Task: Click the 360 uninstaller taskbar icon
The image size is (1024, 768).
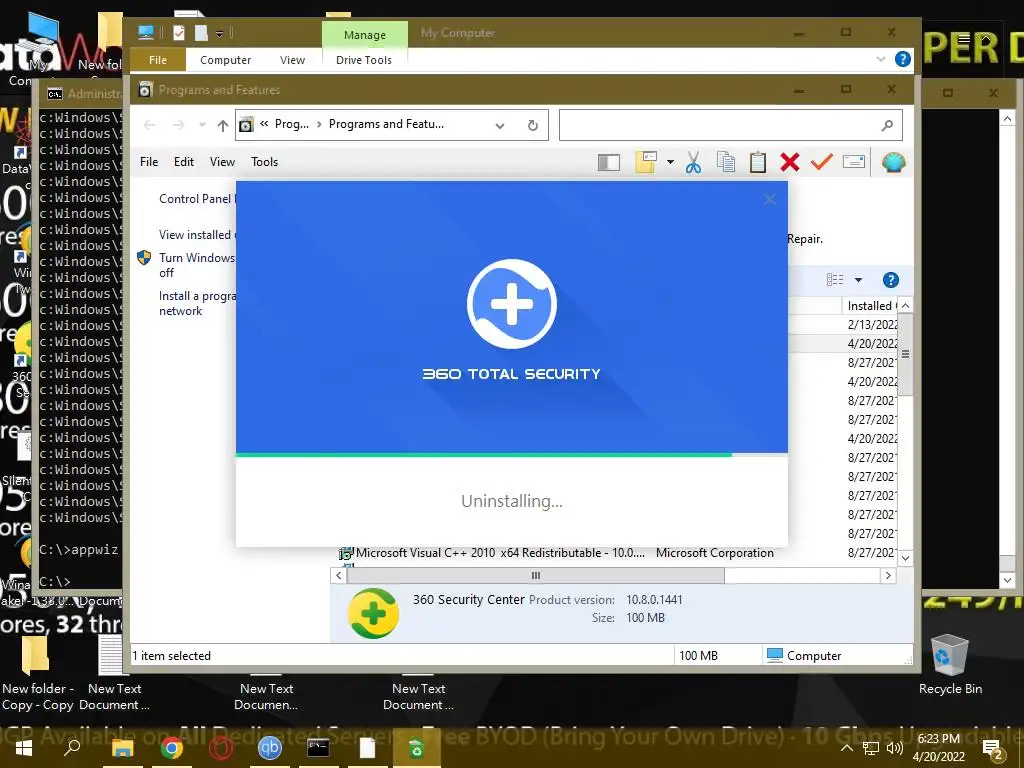Action: (416, 748)
